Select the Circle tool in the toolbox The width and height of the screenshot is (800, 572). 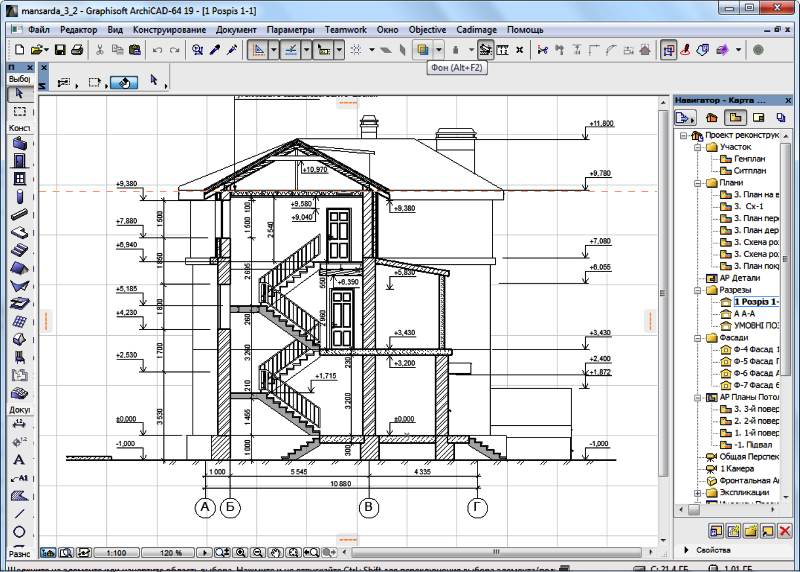(19, 532)
